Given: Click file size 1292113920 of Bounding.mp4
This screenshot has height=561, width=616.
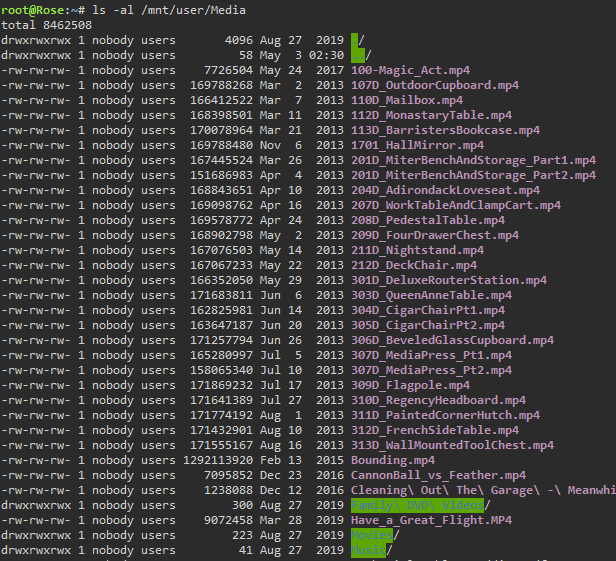Looking at the screenshot, I should pyautogui.click(x=218, y=460).
